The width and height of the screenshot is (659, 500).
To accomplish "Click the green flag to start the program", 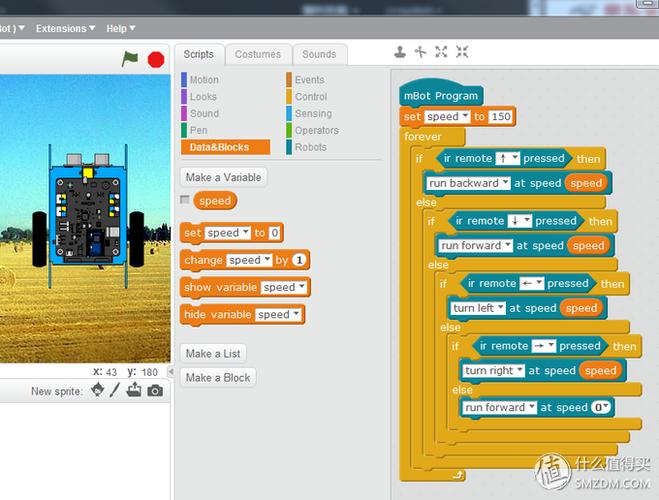I will point(130,59).
